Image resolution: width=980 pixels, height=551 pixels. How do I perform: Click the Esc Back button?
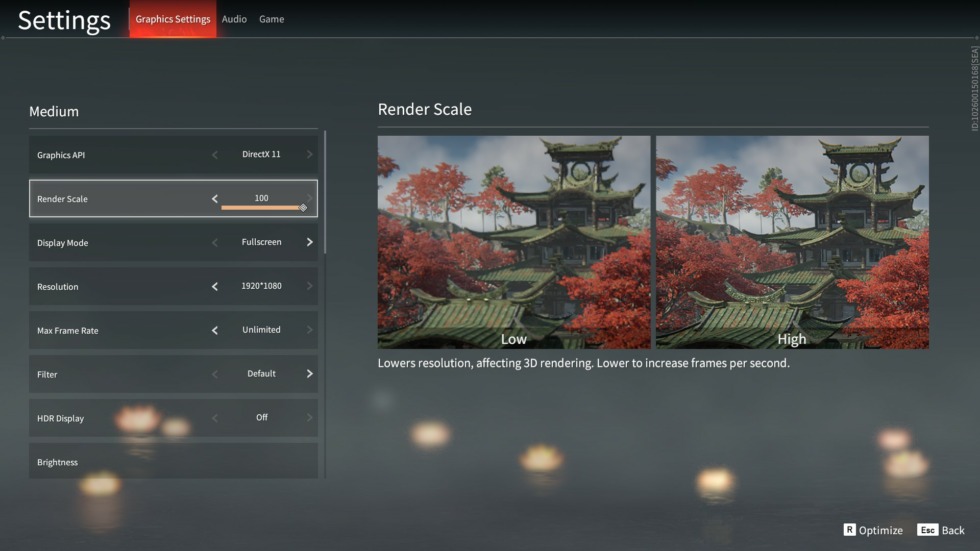pos(941,530)
